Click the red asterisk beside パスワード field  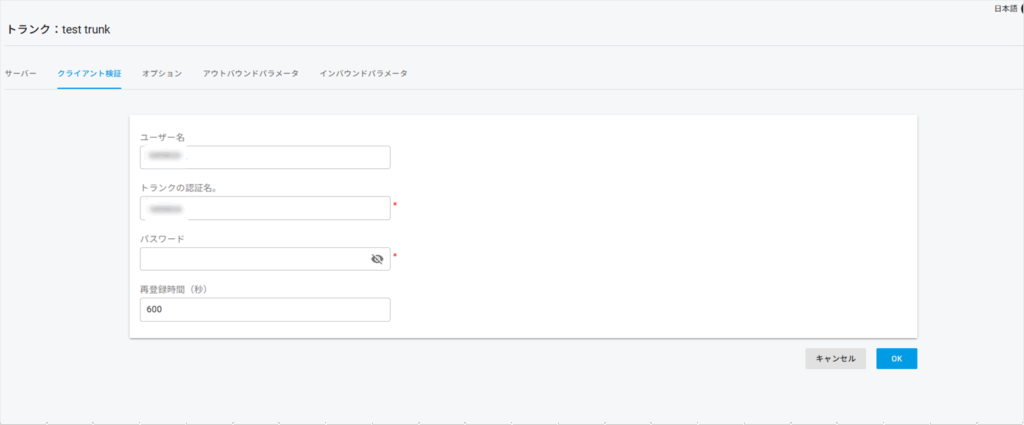(395, 256)
